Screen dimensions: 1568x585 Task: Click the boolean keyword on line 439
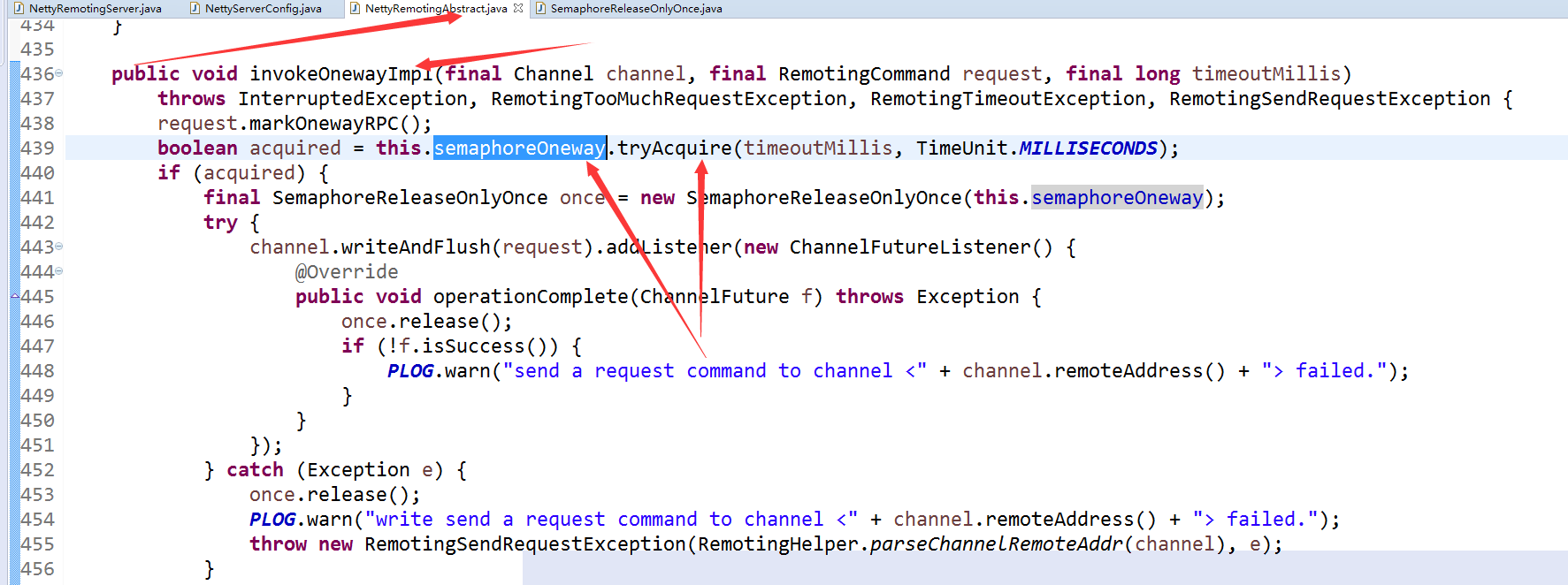pos(197,148)
